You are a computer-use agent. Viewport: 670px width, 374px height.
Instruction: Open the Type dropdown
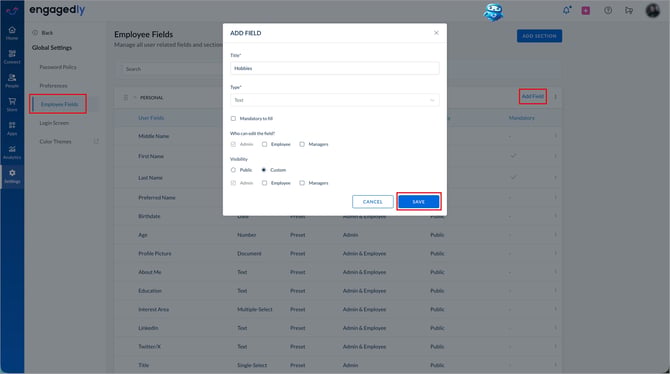(x=335, y=100)
